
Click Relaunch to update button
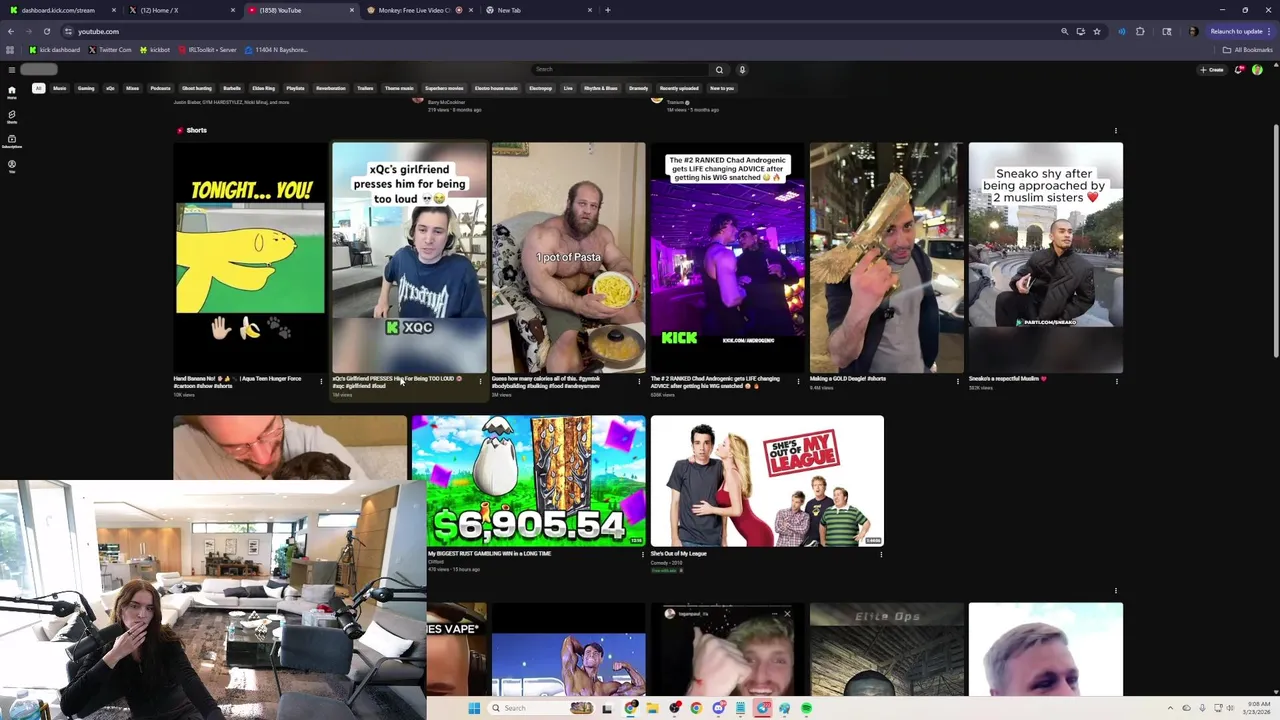tap(1236, 31)
